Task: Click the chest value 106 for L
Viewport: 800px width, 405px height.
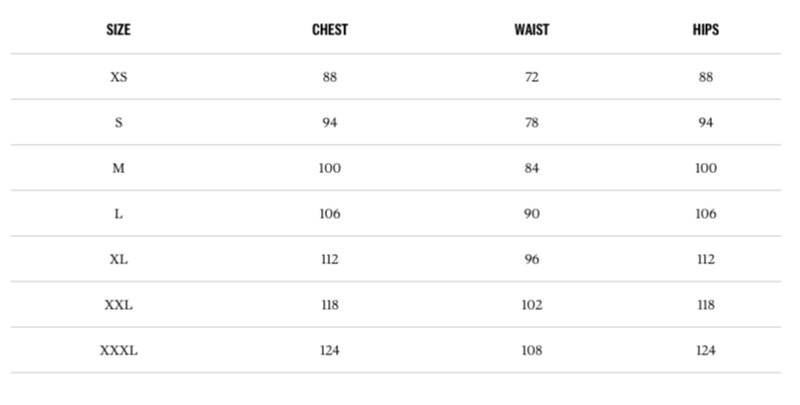Action: point(330,214)
